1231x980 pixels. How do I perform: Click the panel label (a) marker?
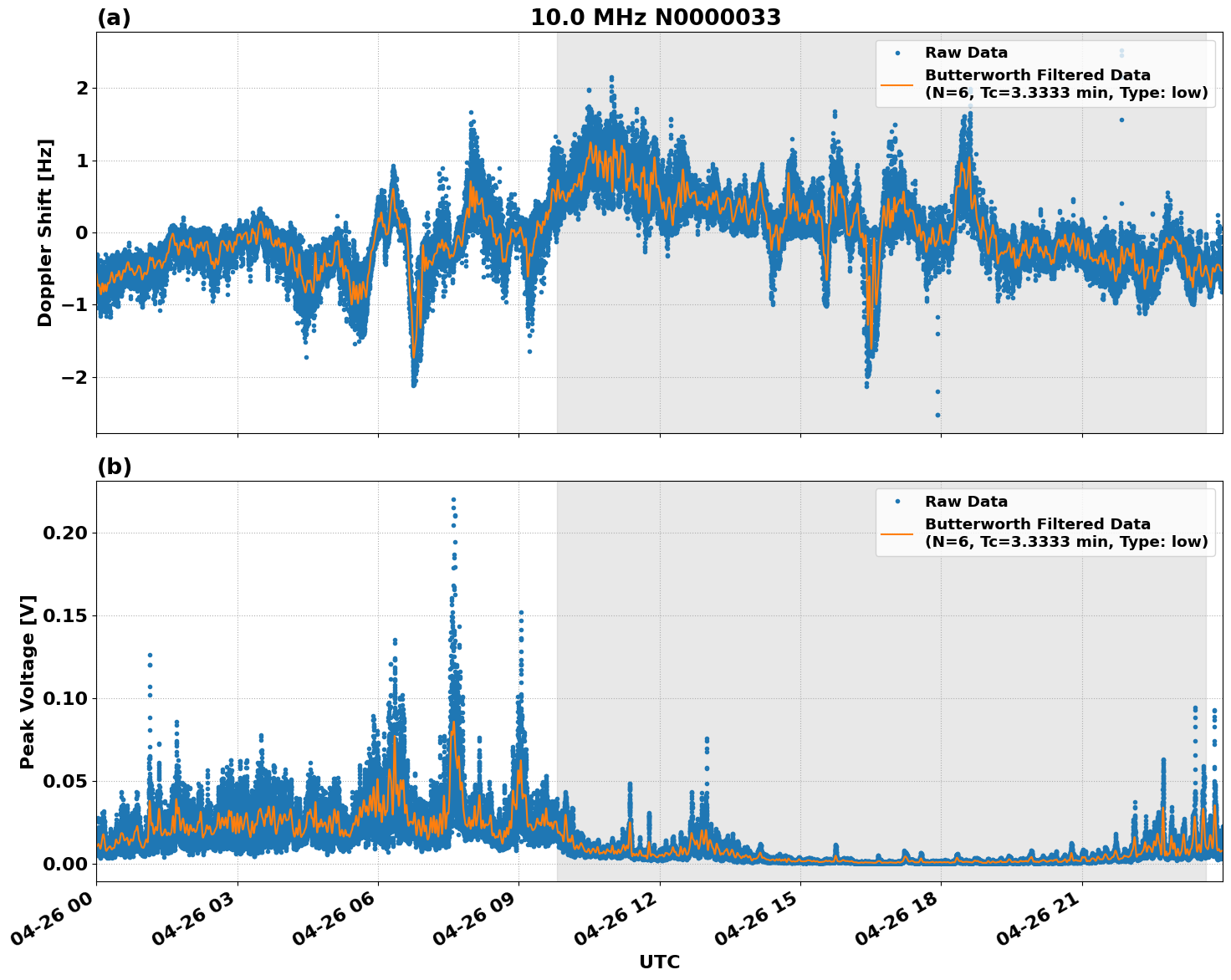point(115,16)
